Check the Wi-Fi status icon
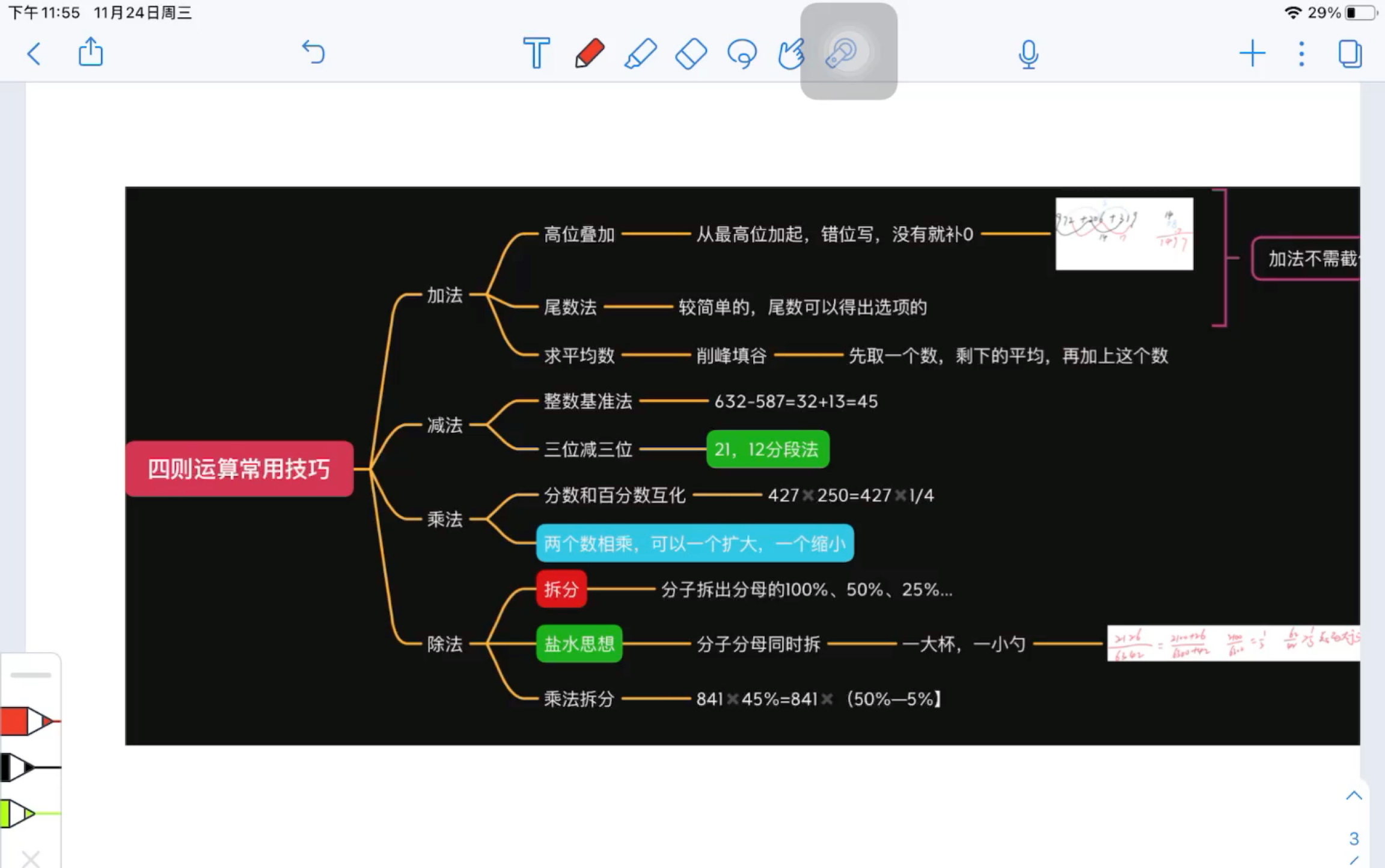The image size is (1385, 868). click(x=1292, y=12)
